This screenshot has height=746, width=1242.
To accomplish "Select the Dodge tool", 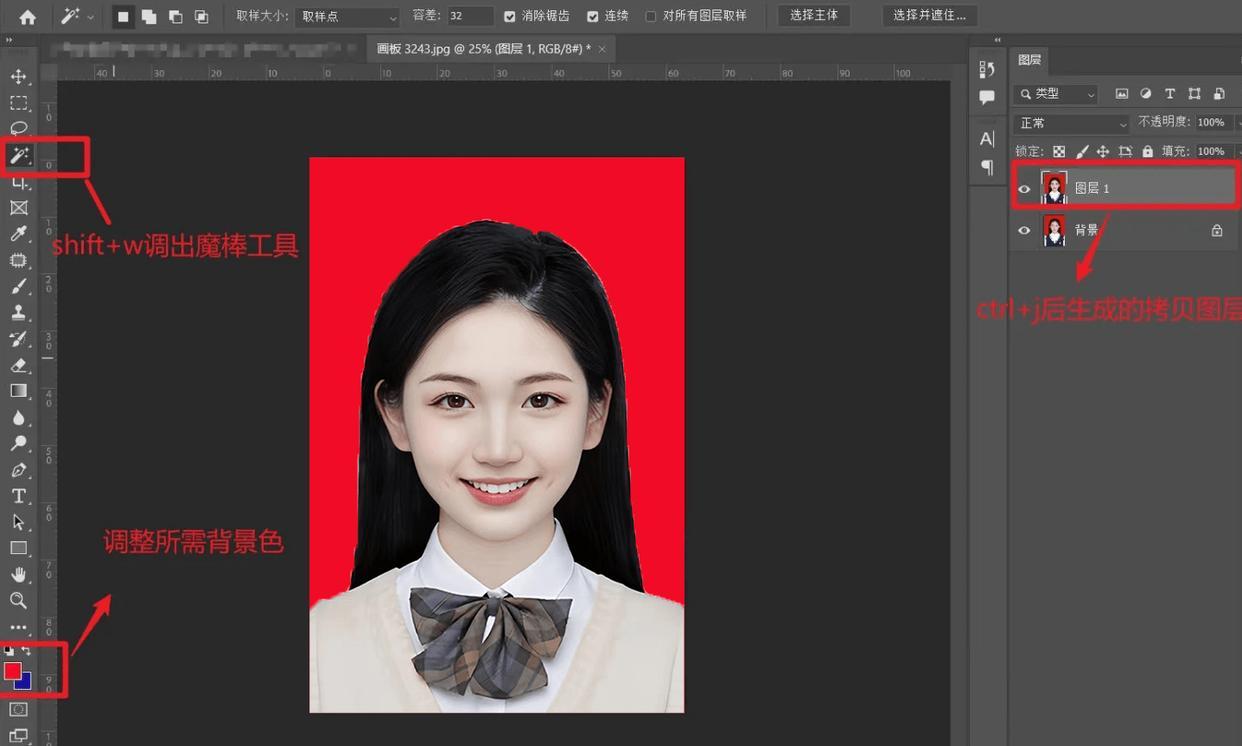I will click(18, 443).
